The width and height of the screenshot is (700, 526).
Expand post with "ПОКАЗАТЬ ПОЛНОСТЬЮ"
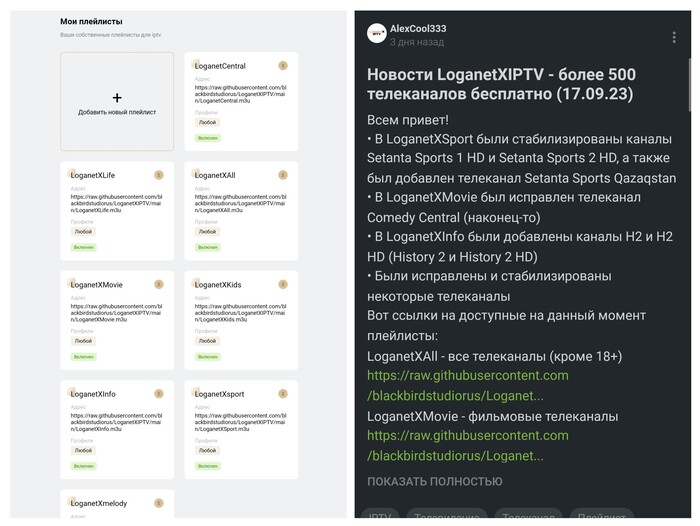435,481
